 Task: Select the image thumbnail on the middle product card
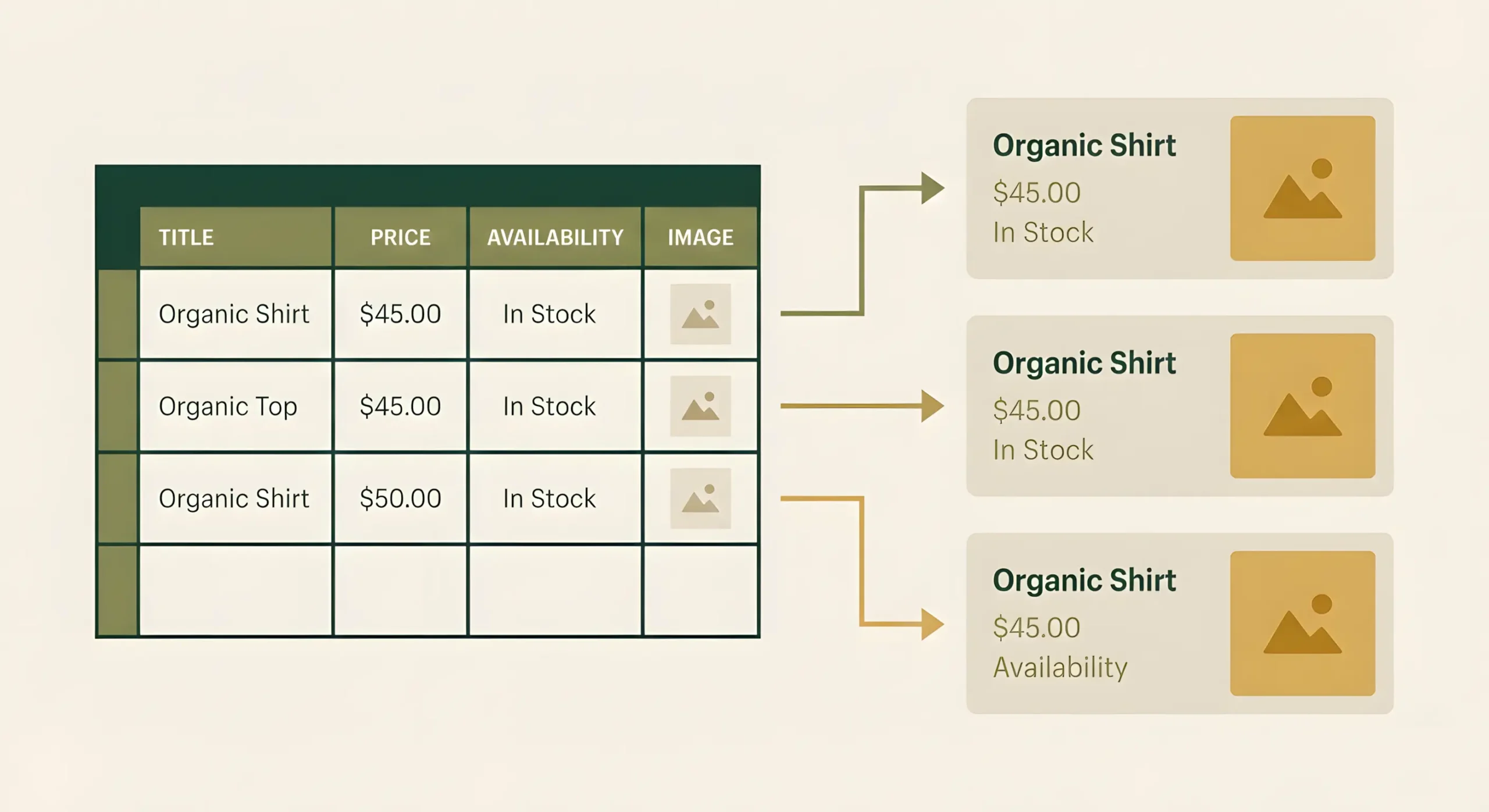(x=1302, y=406)
